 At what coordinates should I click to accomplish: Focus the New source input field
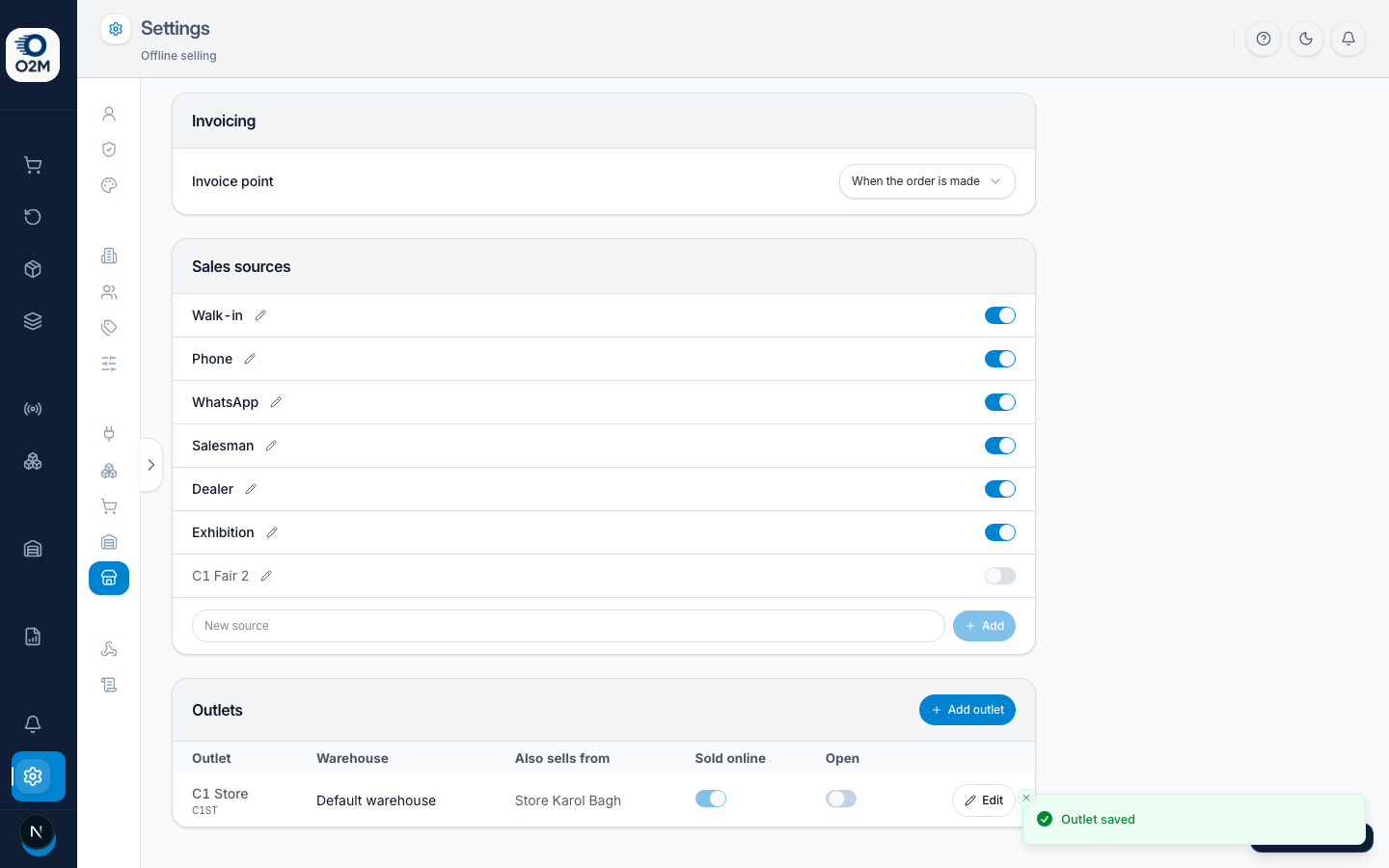coord(568,626)
